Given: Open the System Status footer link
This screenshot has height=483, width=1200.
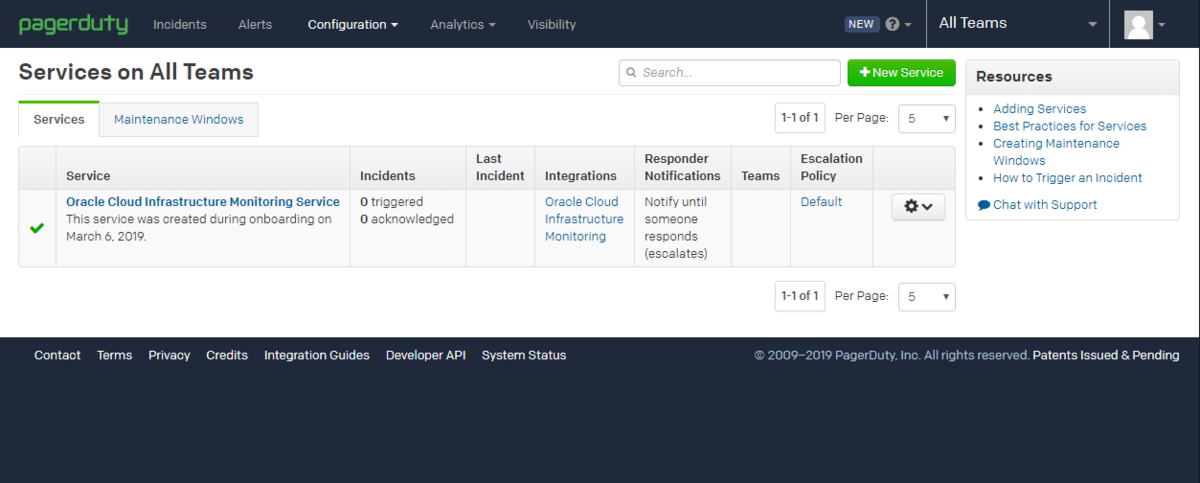Looking at the screenshot, I should click(524, 355).
